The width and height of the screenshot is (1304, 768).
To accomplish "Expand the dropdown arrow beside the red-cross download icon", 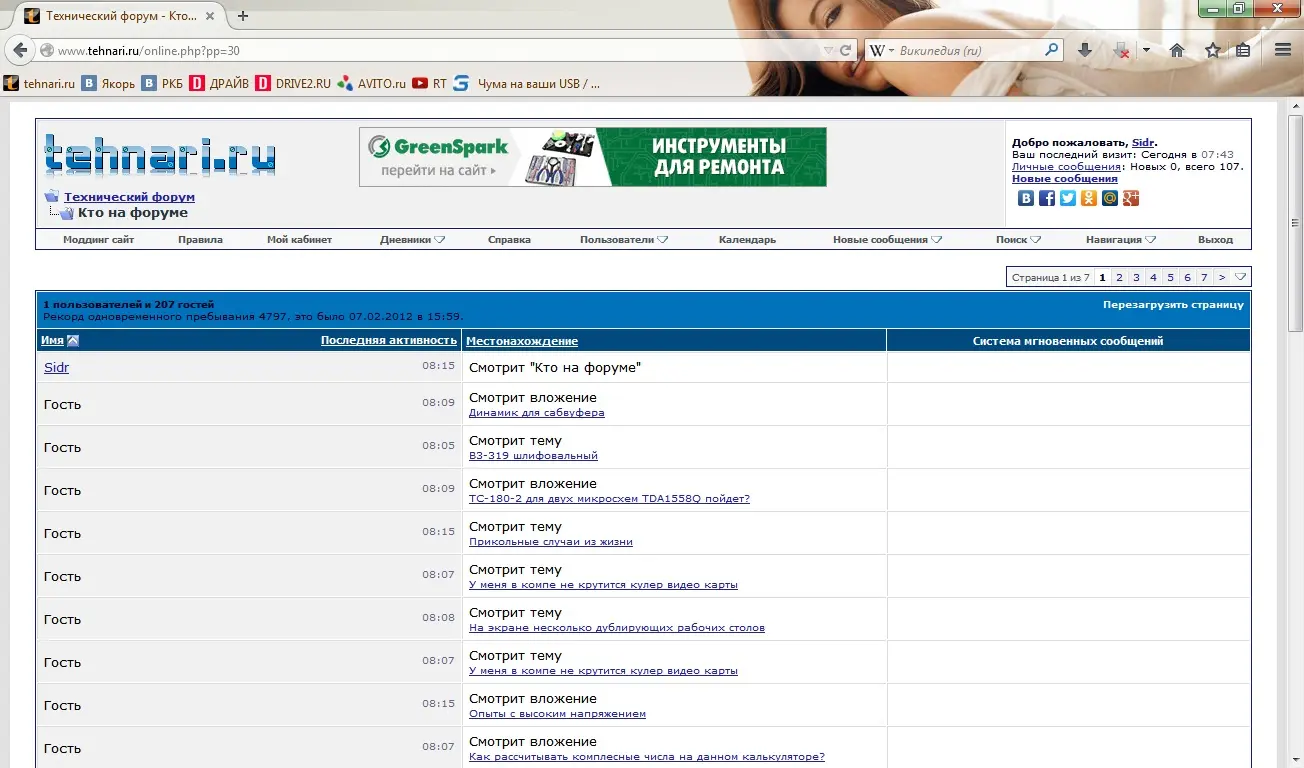I will 1146,50.
